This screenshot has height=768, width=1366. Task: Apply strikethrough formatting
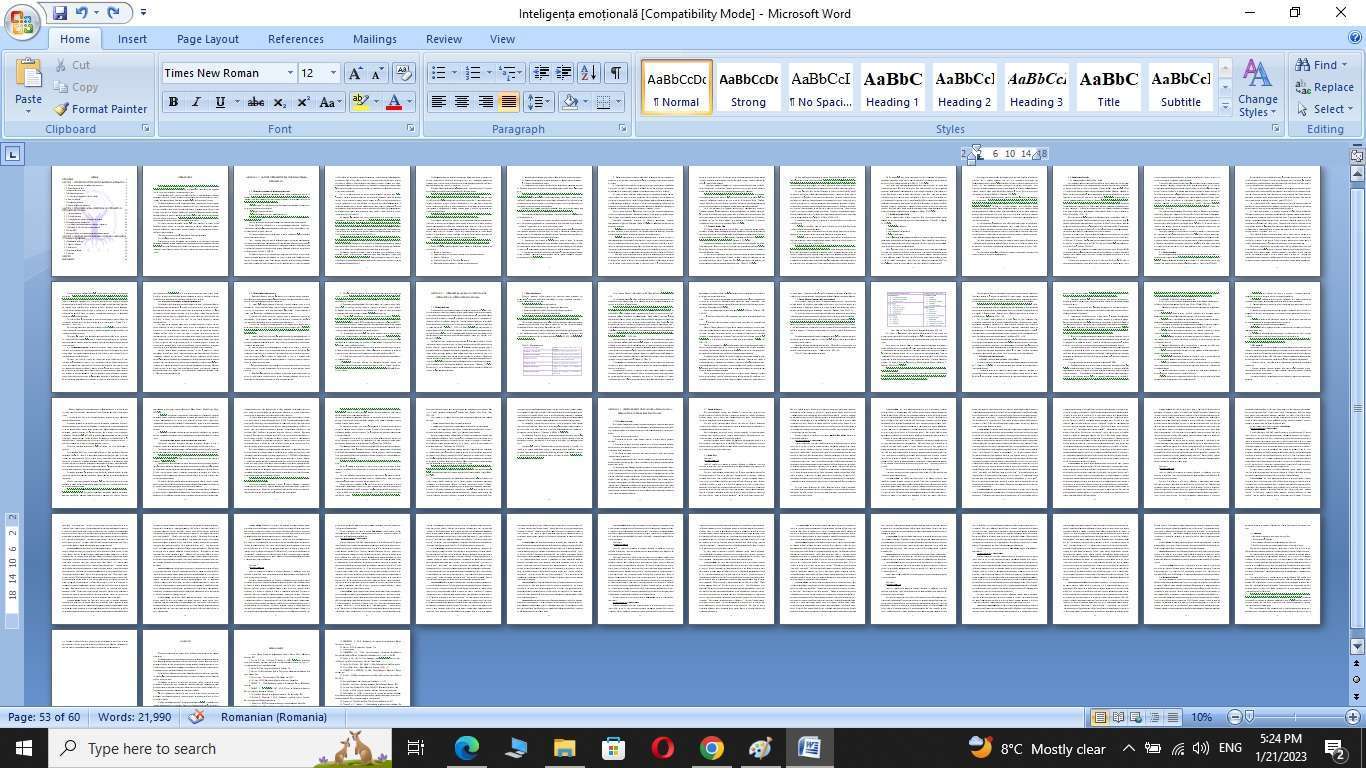click(256, 102)
